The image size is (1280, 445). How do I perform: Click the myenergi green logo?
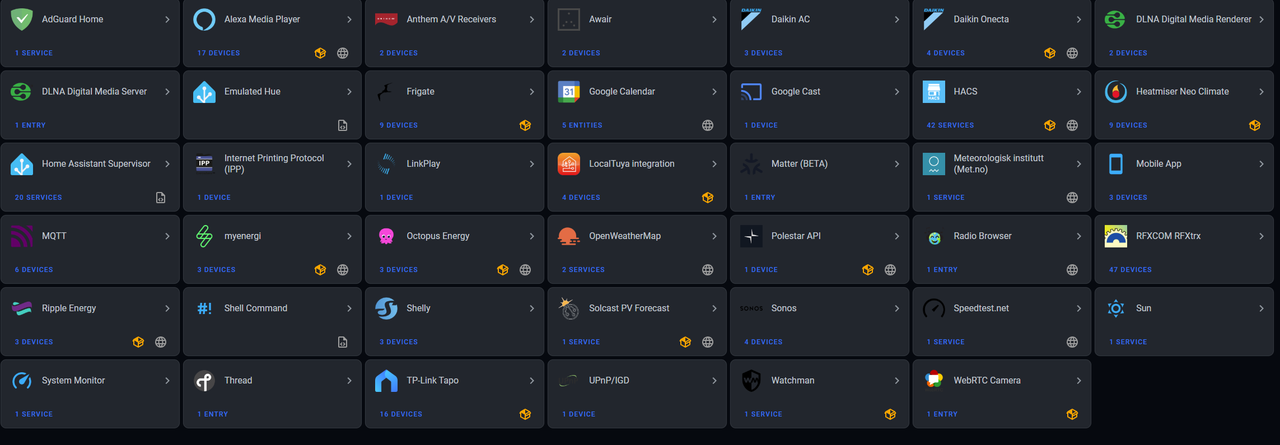(204, 236)
